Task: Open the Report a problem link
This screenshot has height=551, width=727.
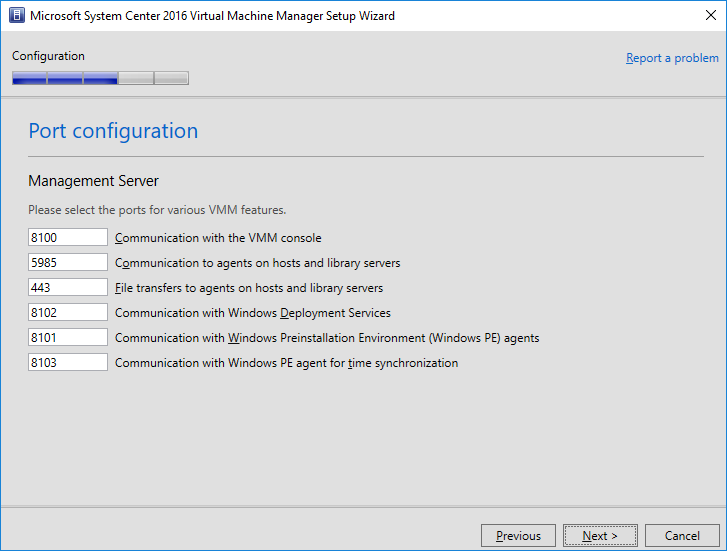Action: [672, 58]
